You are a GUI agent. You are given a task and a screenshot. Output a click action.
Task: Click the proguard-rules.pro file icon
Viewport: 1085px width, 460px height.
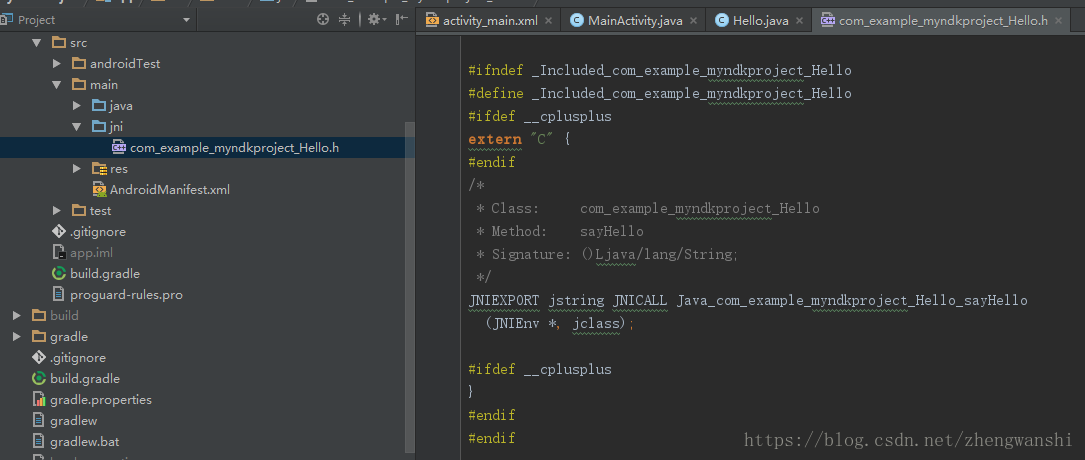[x=59, y=295]
